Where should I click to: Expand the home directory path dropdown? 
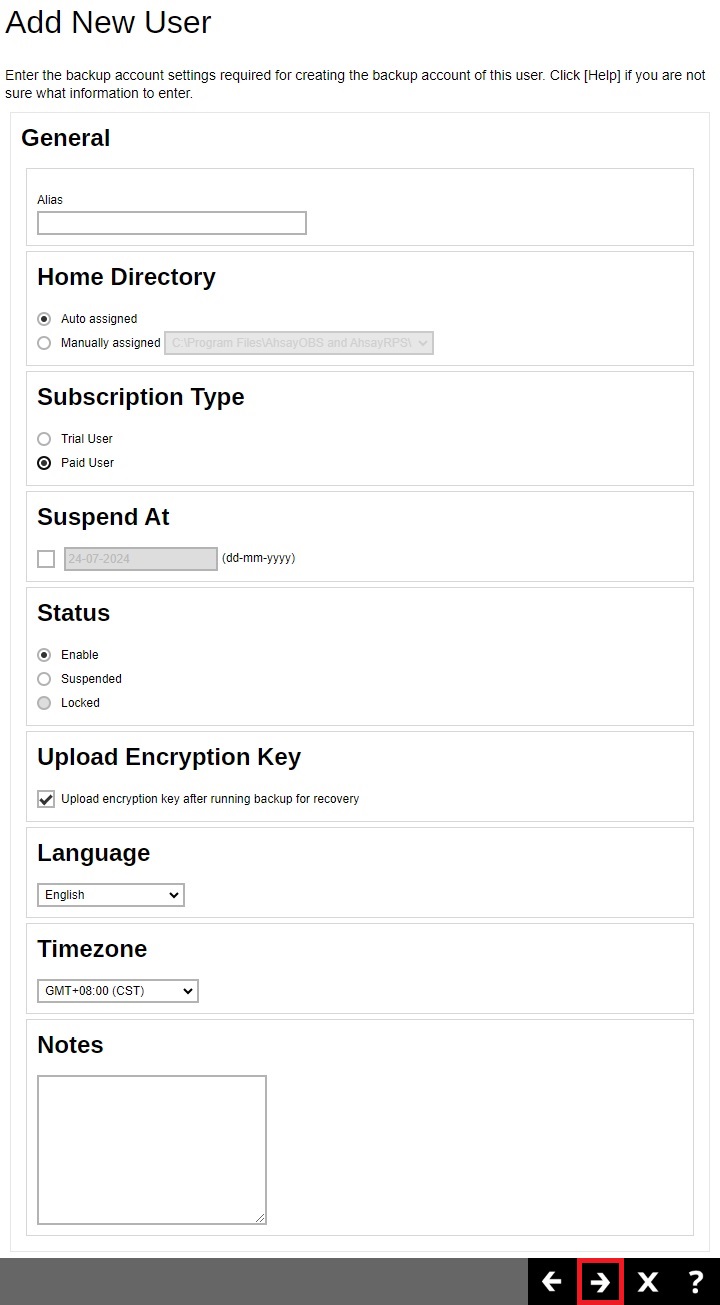point(423,343)
